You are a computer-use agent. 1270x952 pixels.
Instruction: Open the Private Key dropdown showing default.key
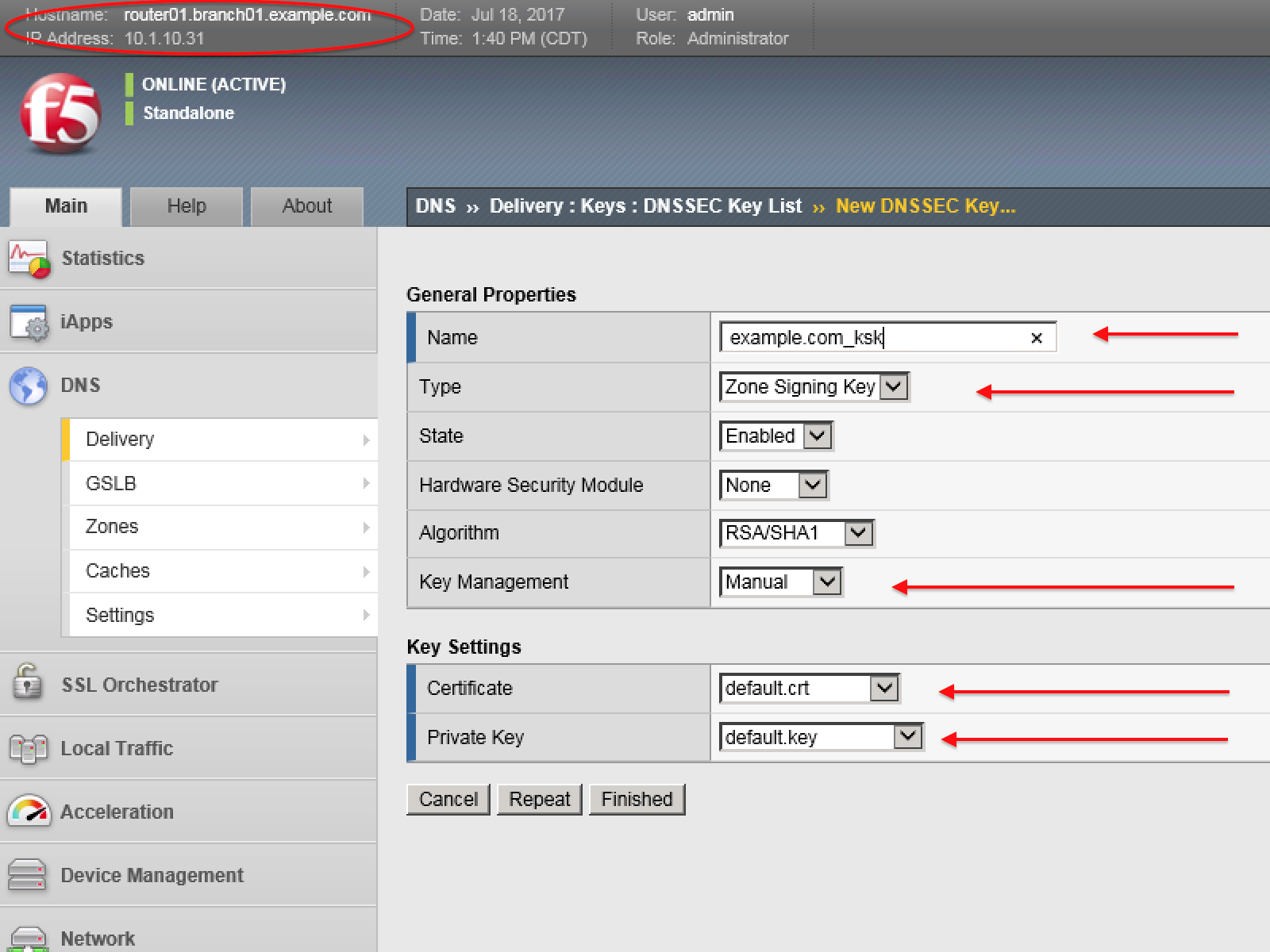[x=822, y=738]
